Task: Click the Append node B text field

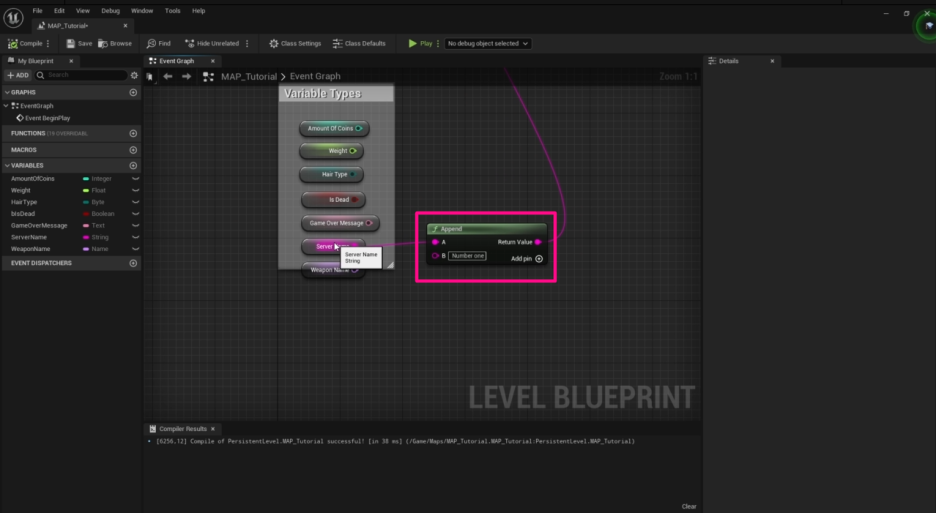Action: (467, 256)
